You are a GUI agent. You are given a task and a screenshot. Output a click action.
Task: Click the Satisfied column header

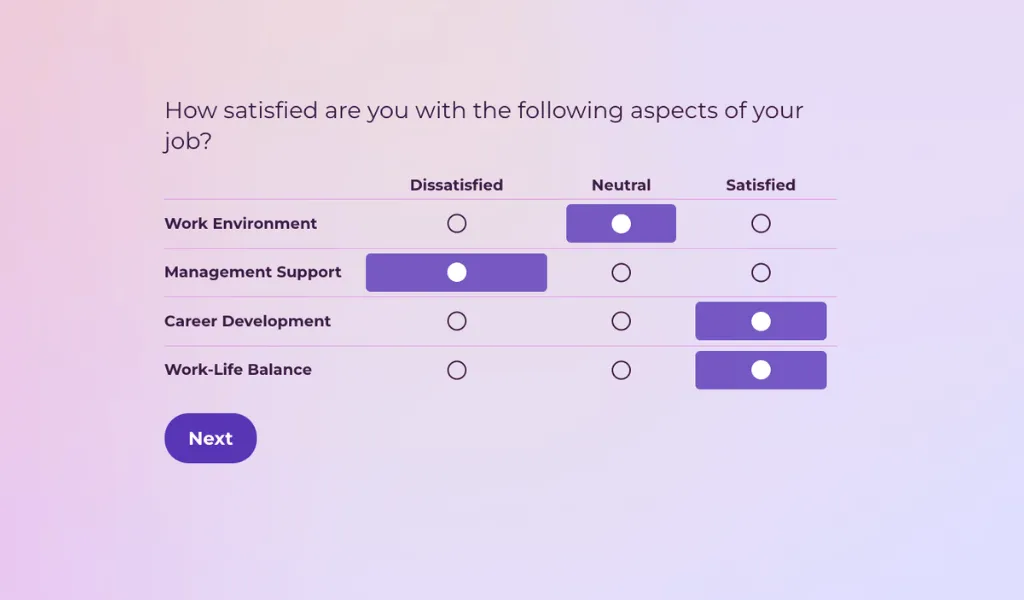click(x=760, y=185)
